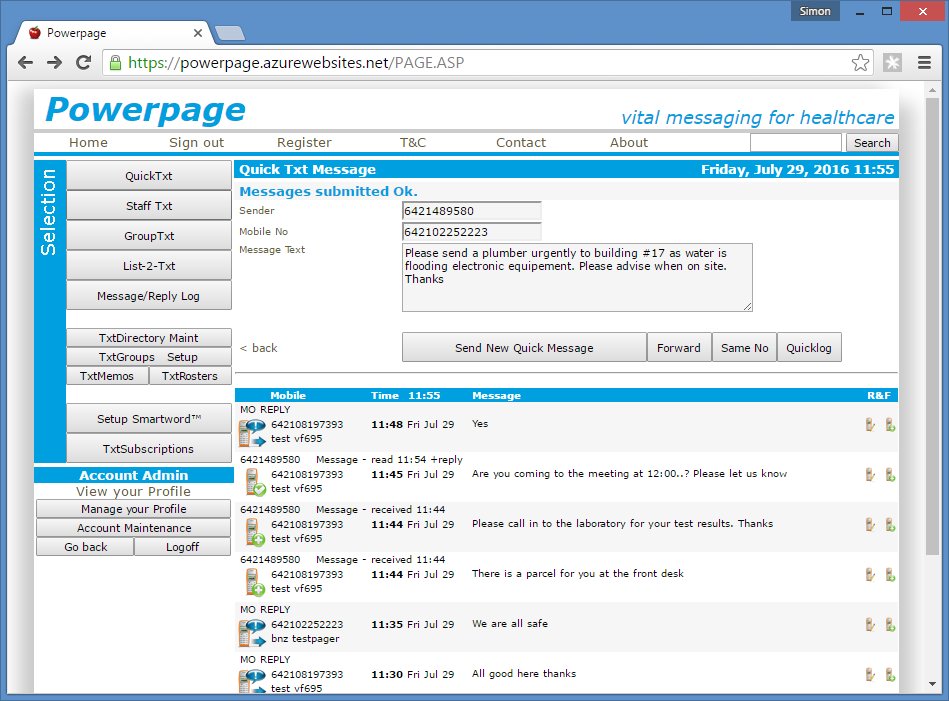Bookmark this page with the star icon
This screenshot has height=701, width=949.
coord(860,63)
